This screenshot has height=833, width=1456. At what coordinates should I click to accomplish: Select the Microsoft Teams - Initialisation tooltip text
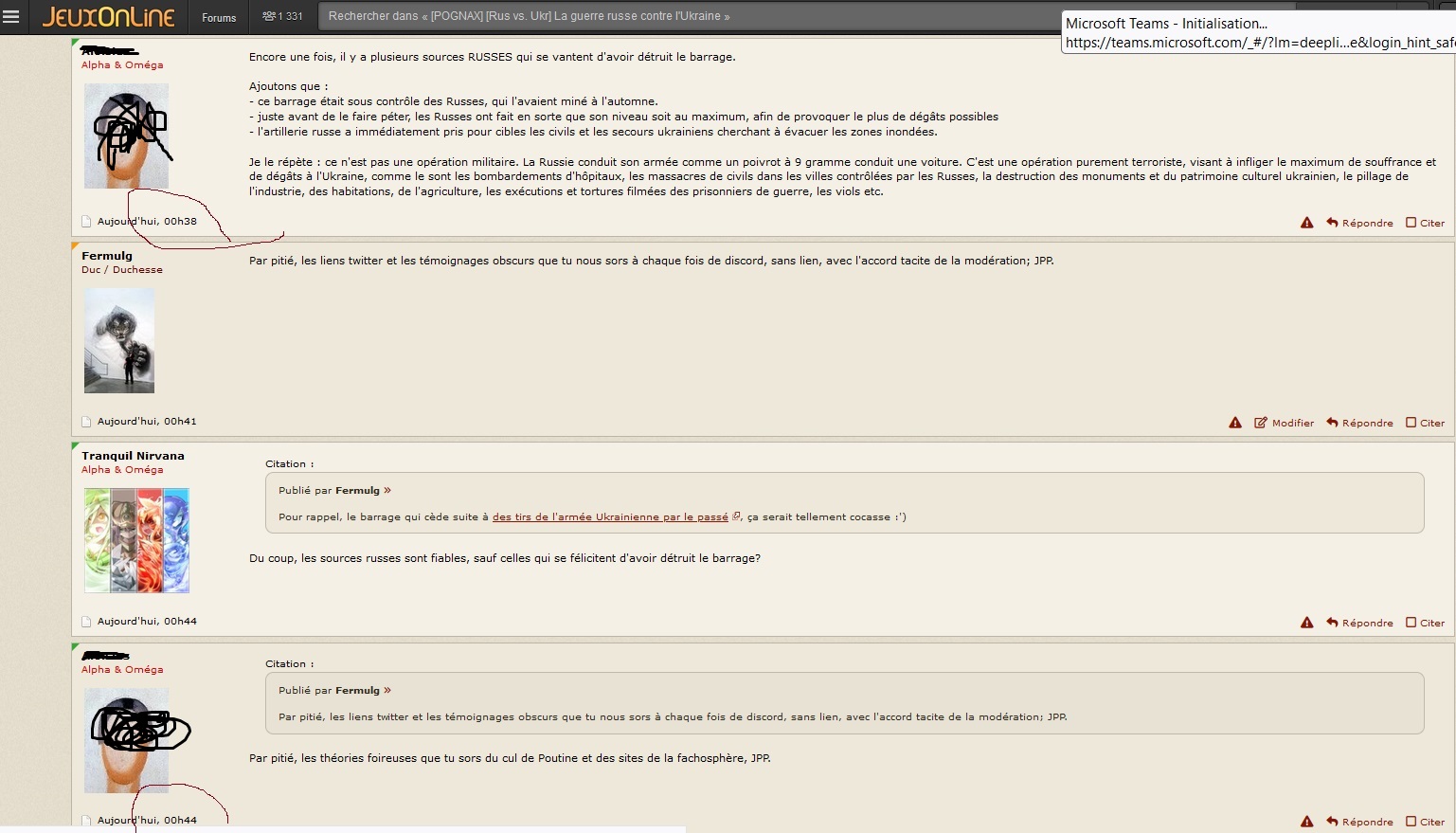point(1166,24)
